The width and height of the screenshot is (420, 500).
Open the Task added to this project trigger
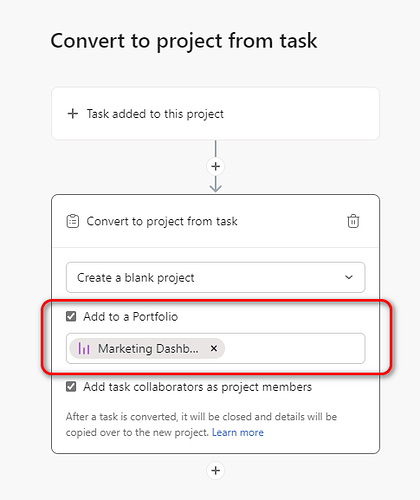pyautogui.click(x=216, y=114)
